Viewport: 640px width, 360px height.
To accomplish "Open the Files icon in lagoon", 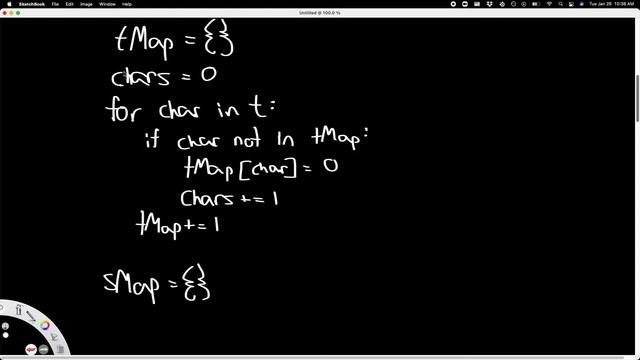I will (60, 349).
